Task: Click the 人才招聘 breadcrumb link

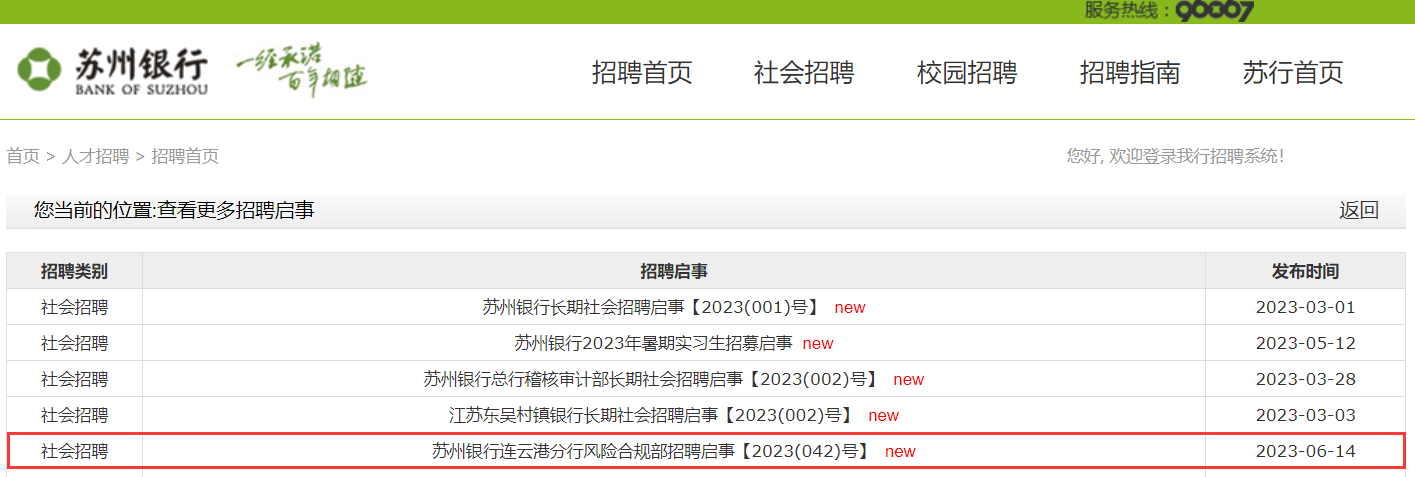Action: tap(96, 156)
